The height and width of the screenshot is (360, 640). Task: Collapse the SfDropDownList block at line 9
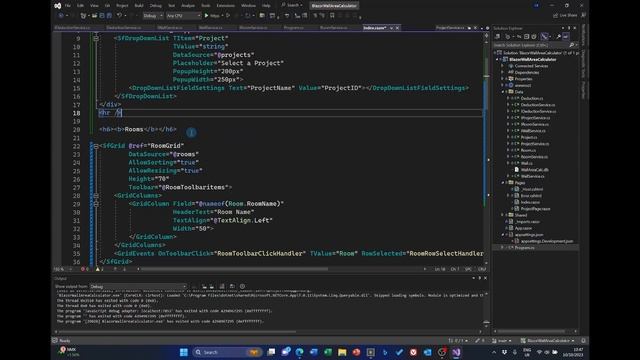click(x=96, y=38)
